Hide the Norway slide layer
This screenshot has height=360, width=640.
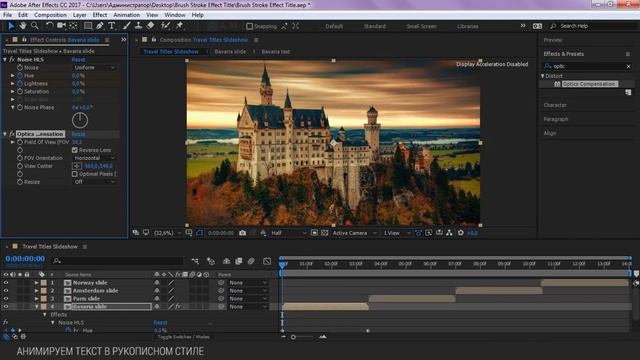(6, 282)
